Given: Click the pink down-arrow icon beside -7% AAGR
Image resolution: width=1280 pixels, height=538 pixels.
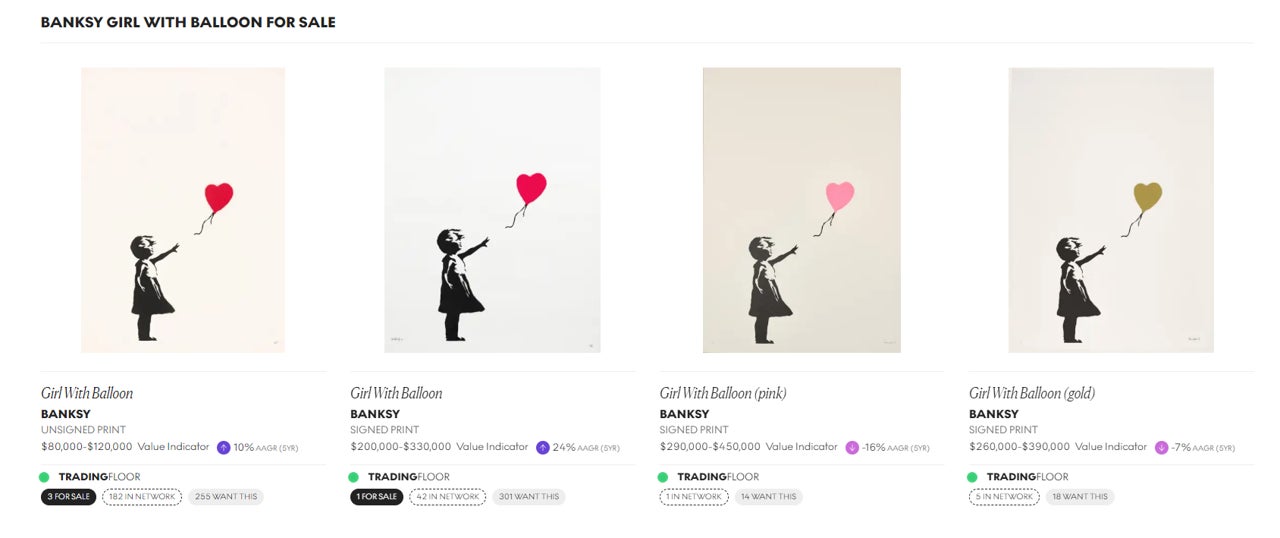Looking at the screenshot, I should (x=1162, y=448).
